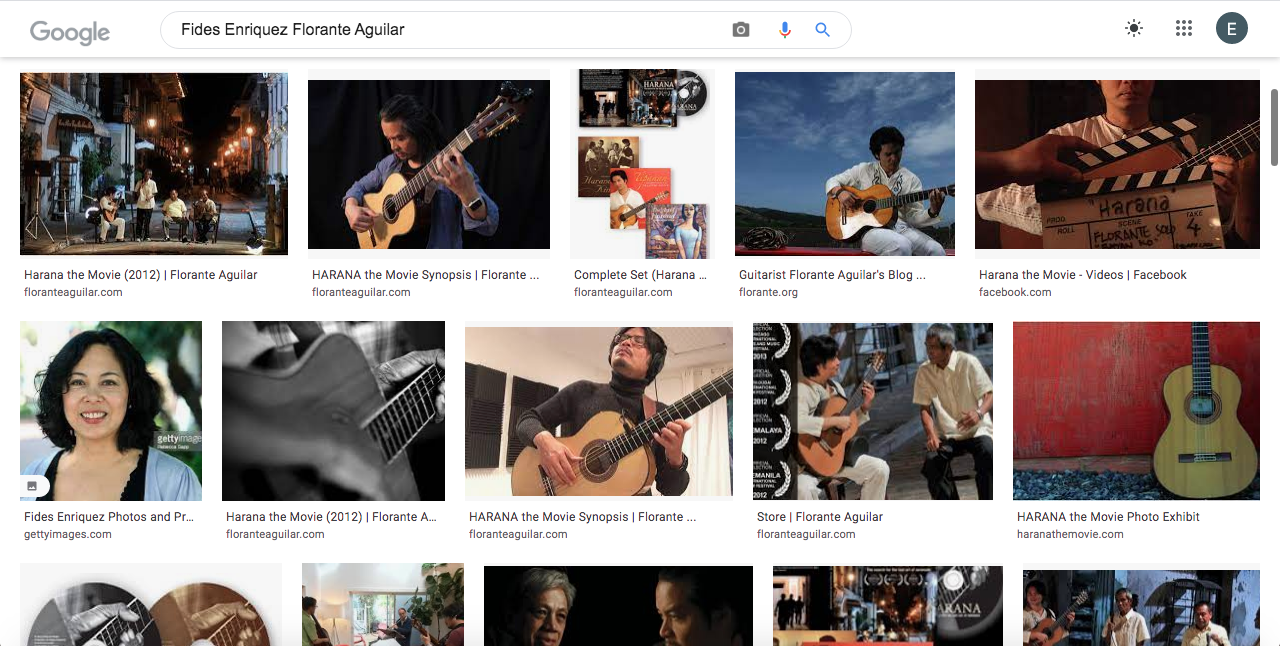This screenshot has width=1280, height=646.
Task: Toggle dark theme with the sun icon
Action: tap(1133, 29)
